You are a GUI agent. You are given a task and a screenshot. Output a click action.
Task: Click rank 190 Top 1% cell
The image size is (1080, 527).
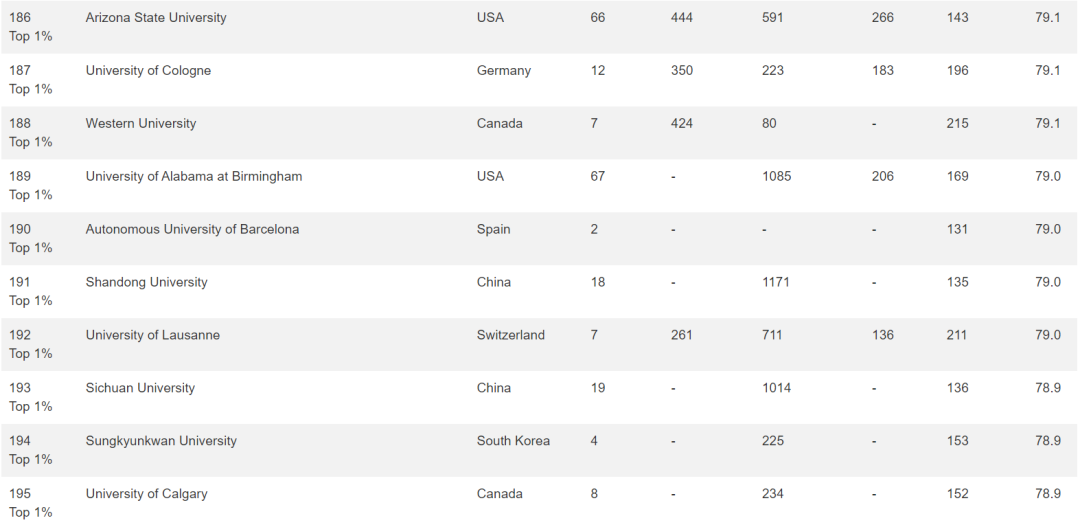tap(30, 238)
